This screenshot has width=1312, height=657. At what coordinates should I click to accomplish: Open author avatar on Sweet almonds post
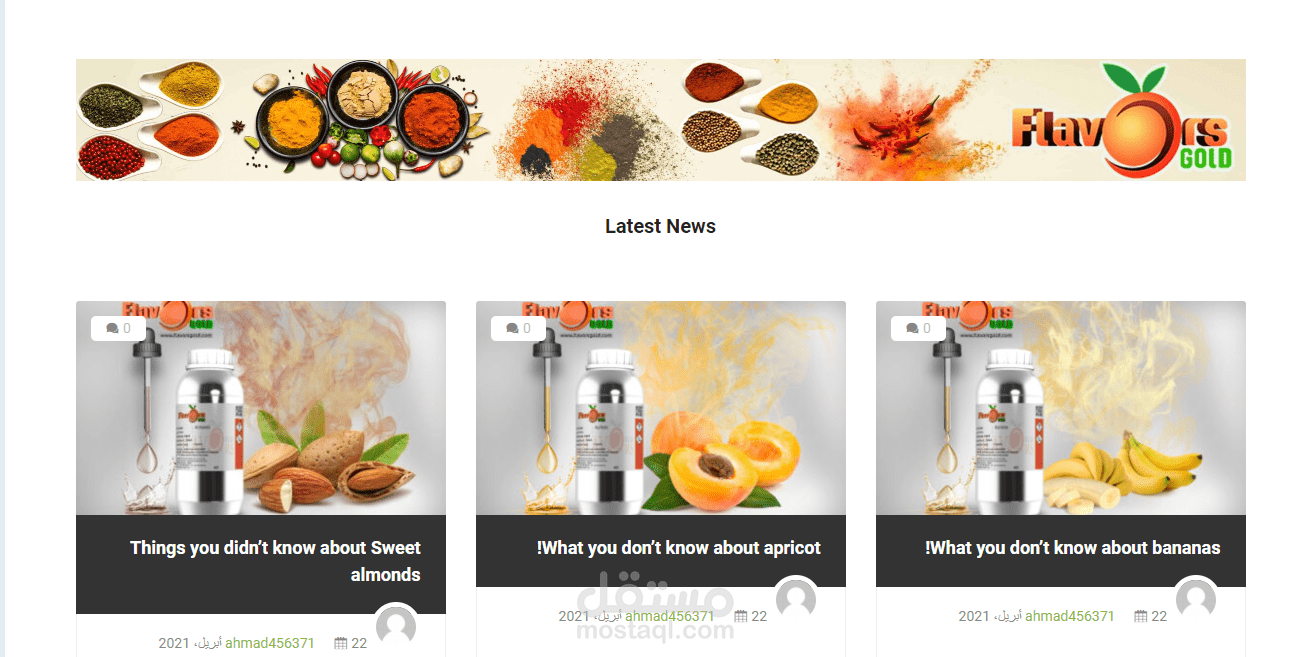click(x=396, y=627)
